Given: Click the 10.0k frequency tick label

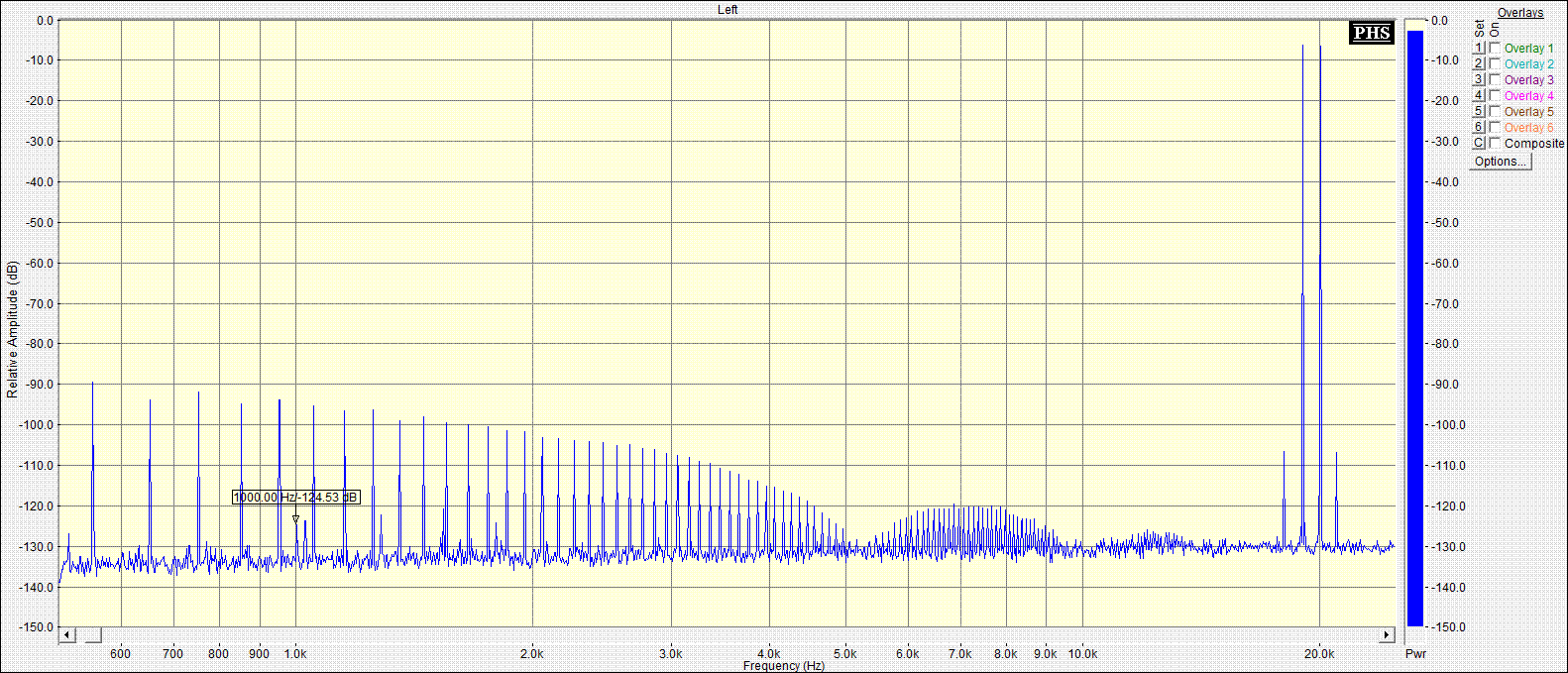Looking at the screenshot, I should click(1082, 653).
